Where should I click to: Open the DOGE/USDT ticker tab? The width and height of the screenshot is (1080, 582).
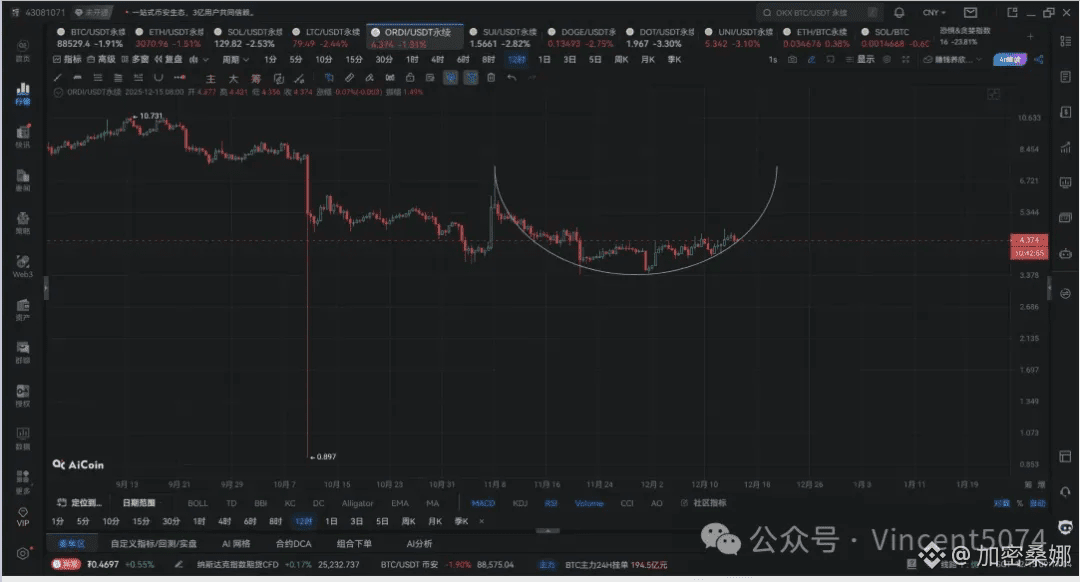point(581,38)
